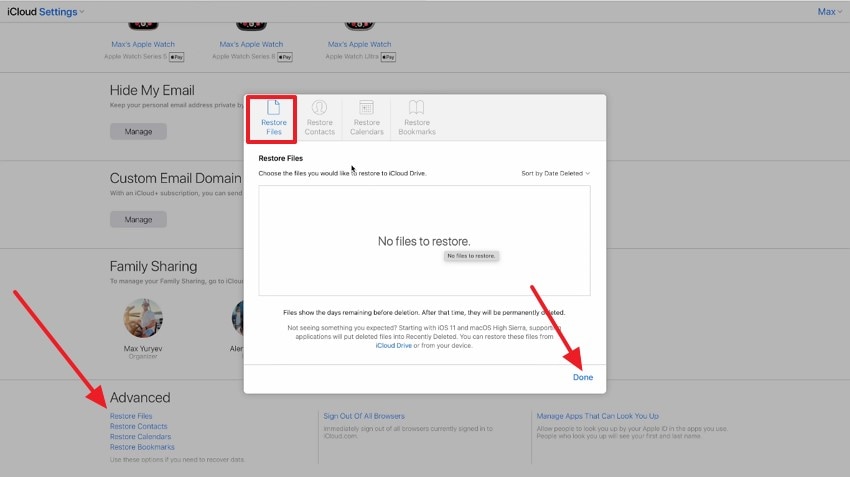The height and width of the screenshot is (477, 850).
Task: Click Sign Out Of All Browsers
Action: point(364,416)
